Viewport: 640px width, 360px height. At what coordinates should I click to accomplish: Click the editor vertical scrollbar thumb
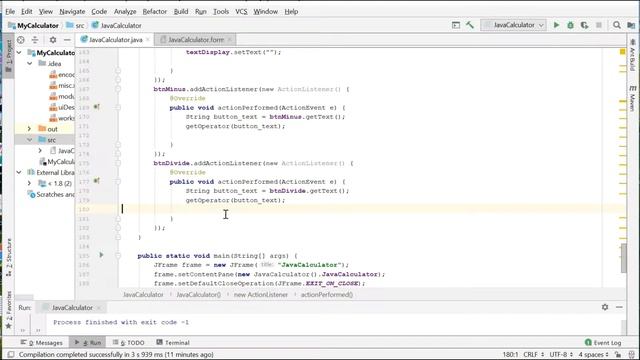pyautogui.click(x=623, y=258)
